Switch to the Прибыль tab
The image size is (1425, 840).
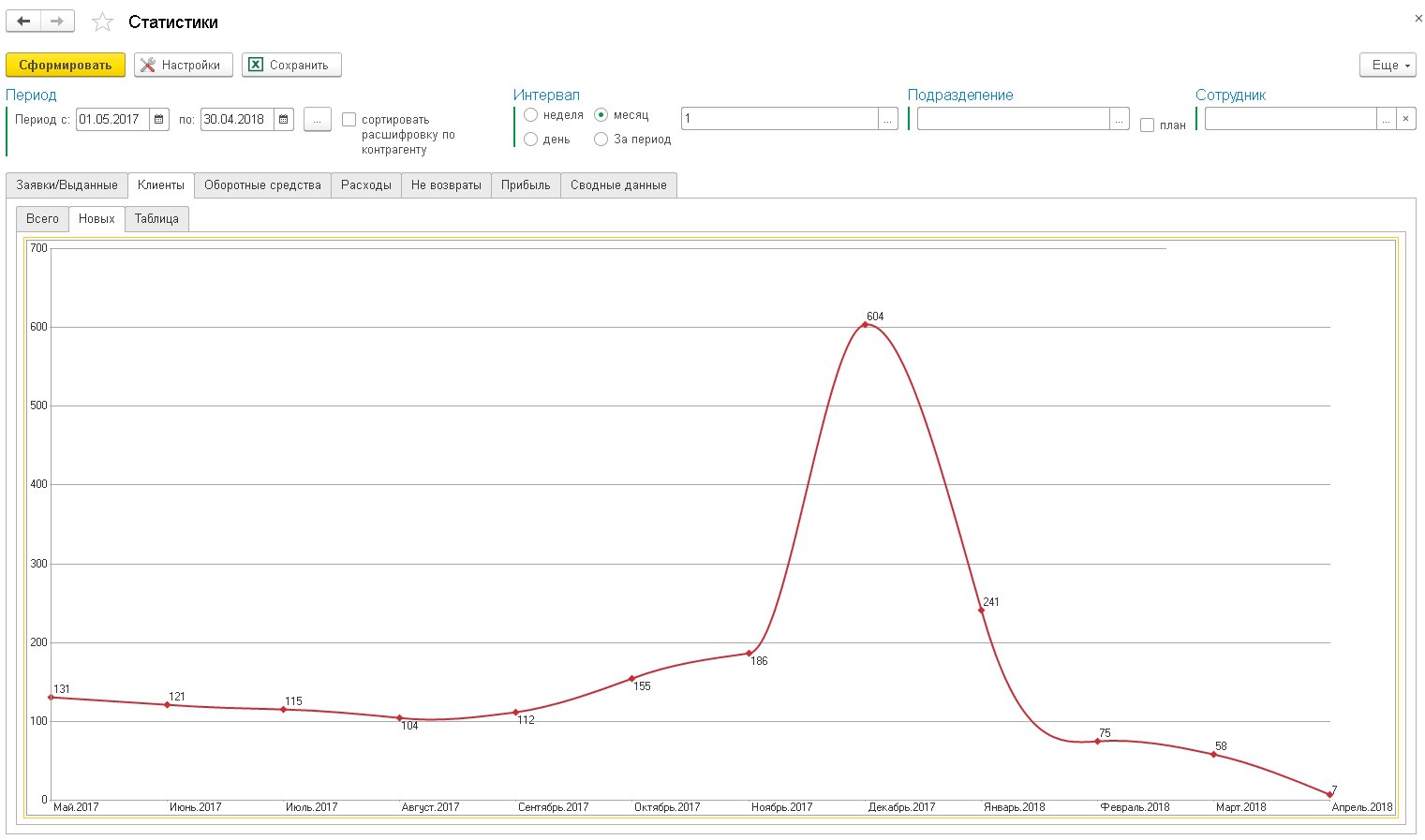coord(526,184)
